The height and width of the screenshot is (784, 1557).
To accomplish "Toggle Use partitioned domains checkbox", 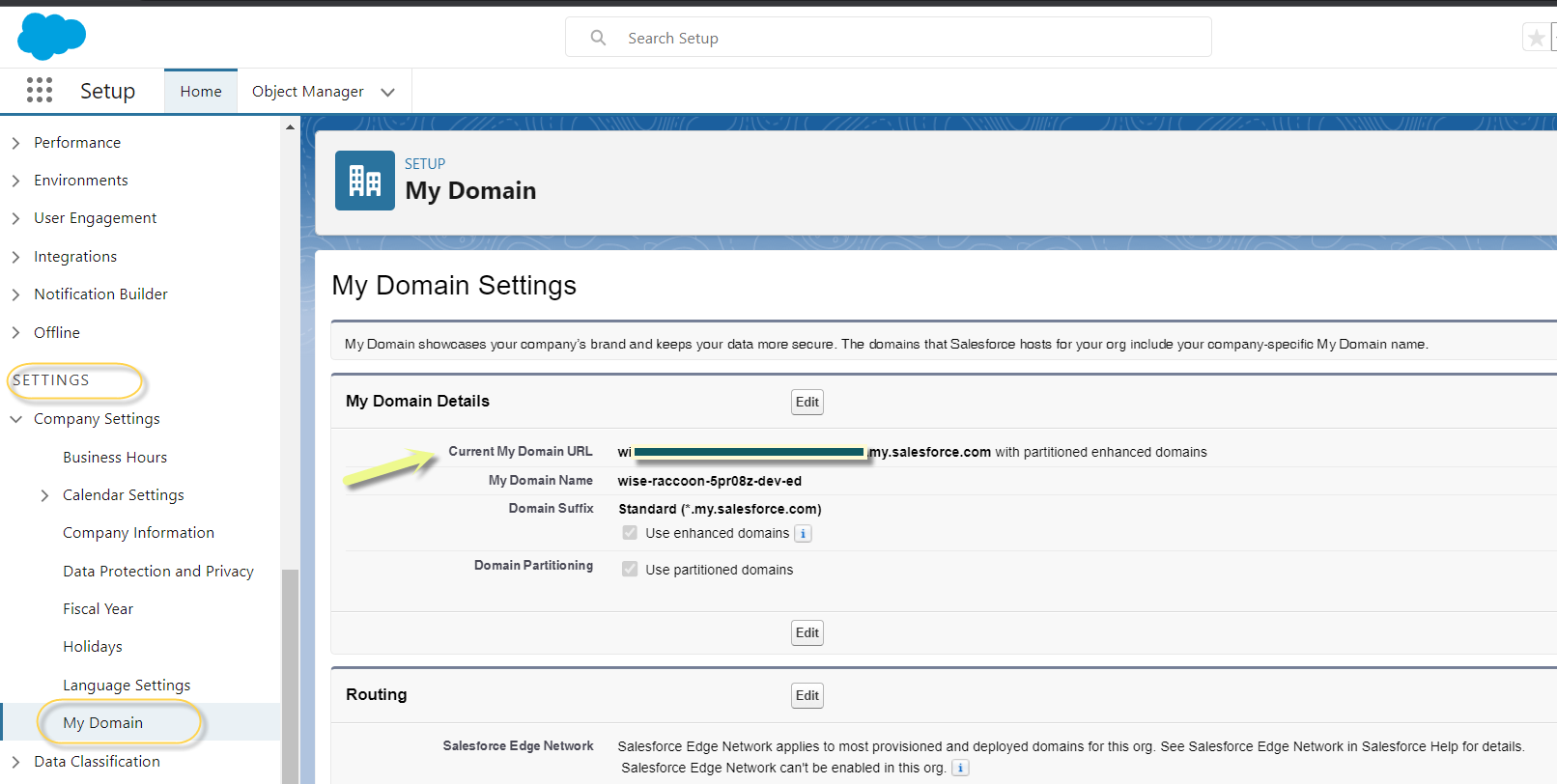I will pos(630,570).
